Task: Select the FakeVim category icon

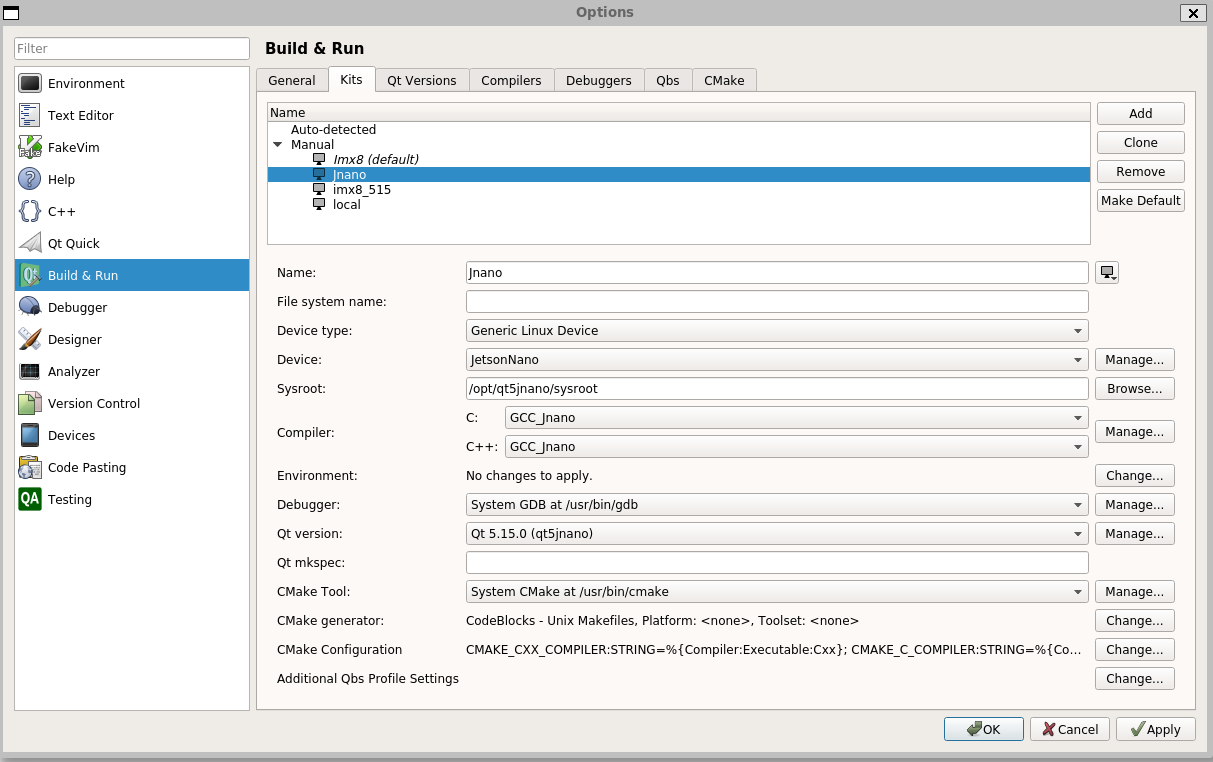Action: [x=30, y=148]
